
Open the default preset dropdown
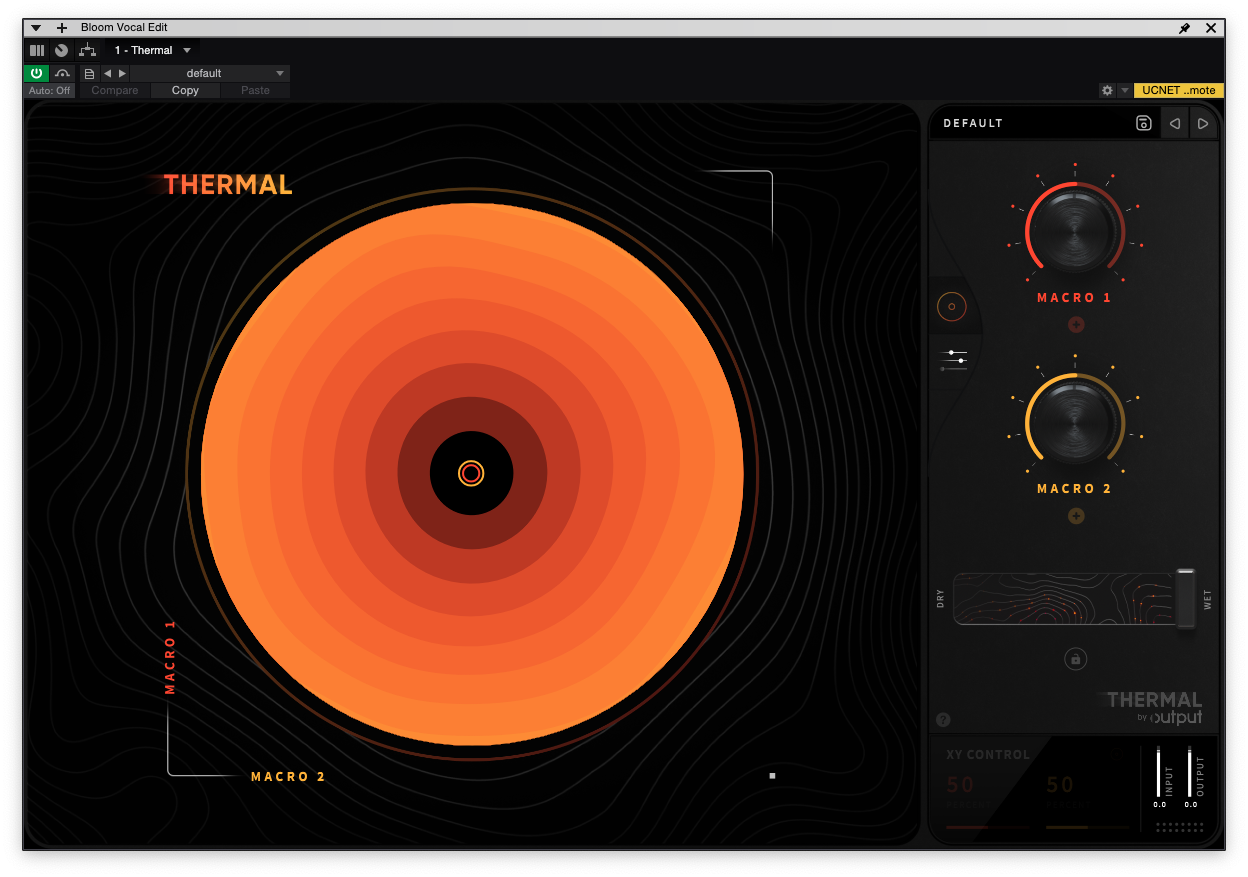coord(210,73)
